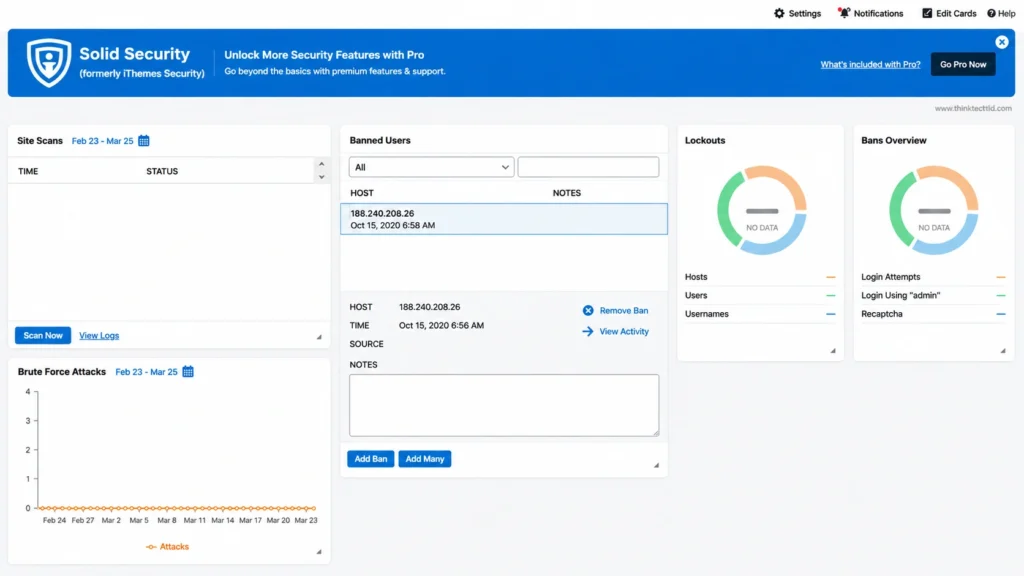Toggle the Login Using "admin" legend item
This screenshot has width=1024, height=576.
(x=933, y=295)
